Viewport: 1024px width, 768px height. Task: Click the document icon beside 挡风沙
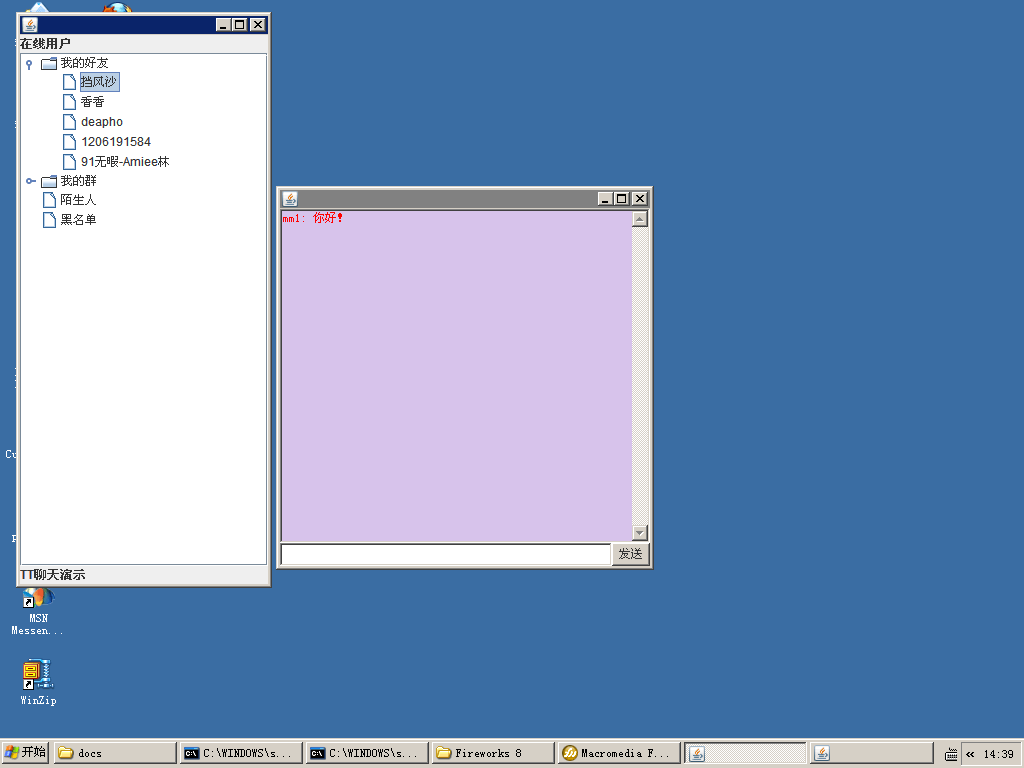coord(69,82)
